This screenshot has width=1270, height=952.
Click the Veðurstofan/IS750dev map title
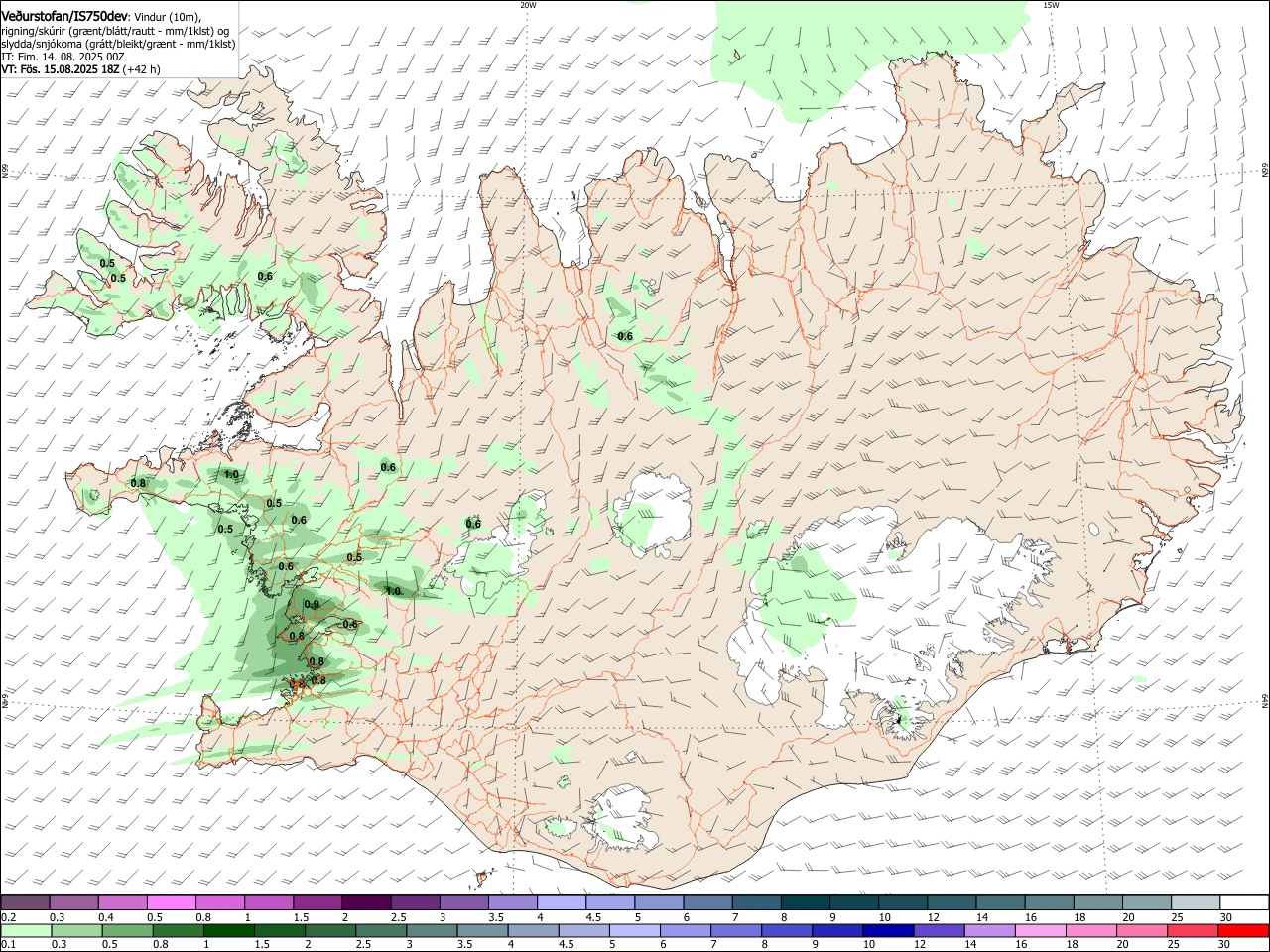pyautogui.click(x=64, y=16)
